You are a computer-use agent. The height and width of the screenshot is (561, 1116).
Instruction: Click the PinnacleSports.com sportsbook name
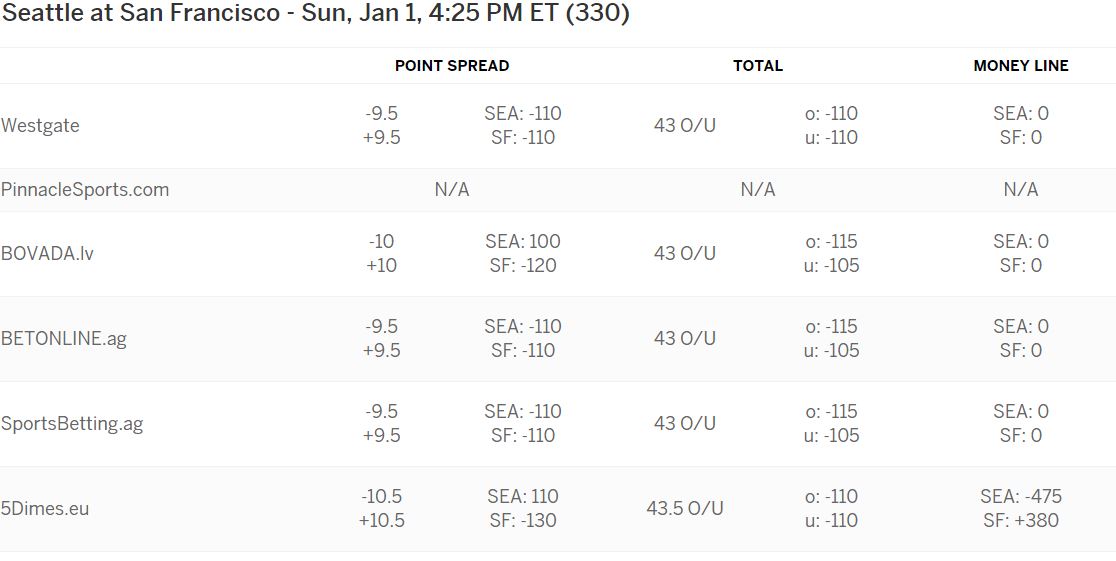(85, 189)
